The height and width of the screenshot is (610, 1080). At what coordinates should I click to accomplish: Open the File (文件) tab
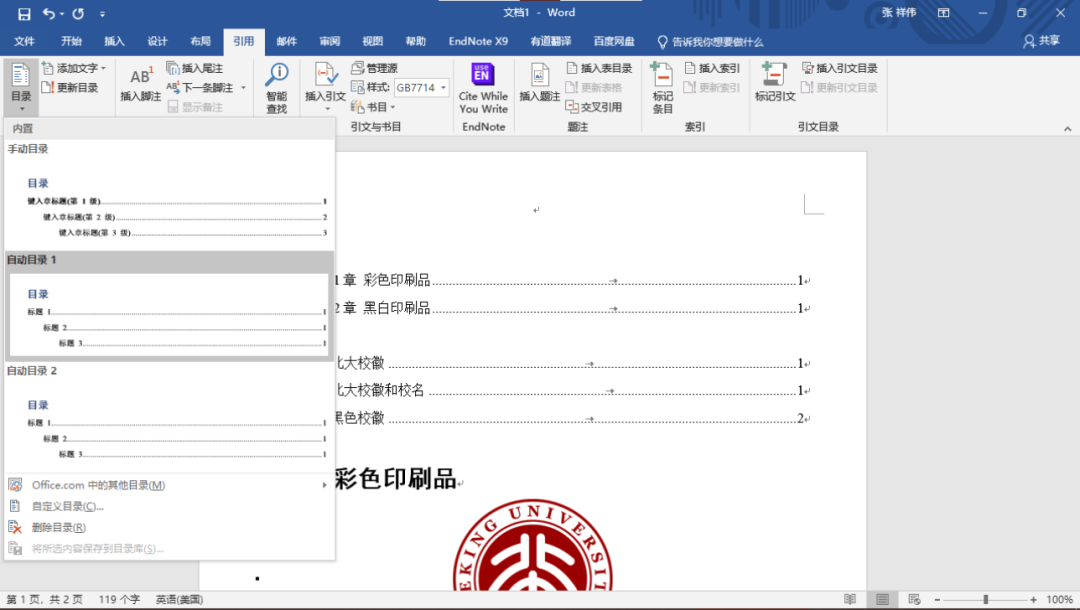pyautogui.click(x=24, y=41)
